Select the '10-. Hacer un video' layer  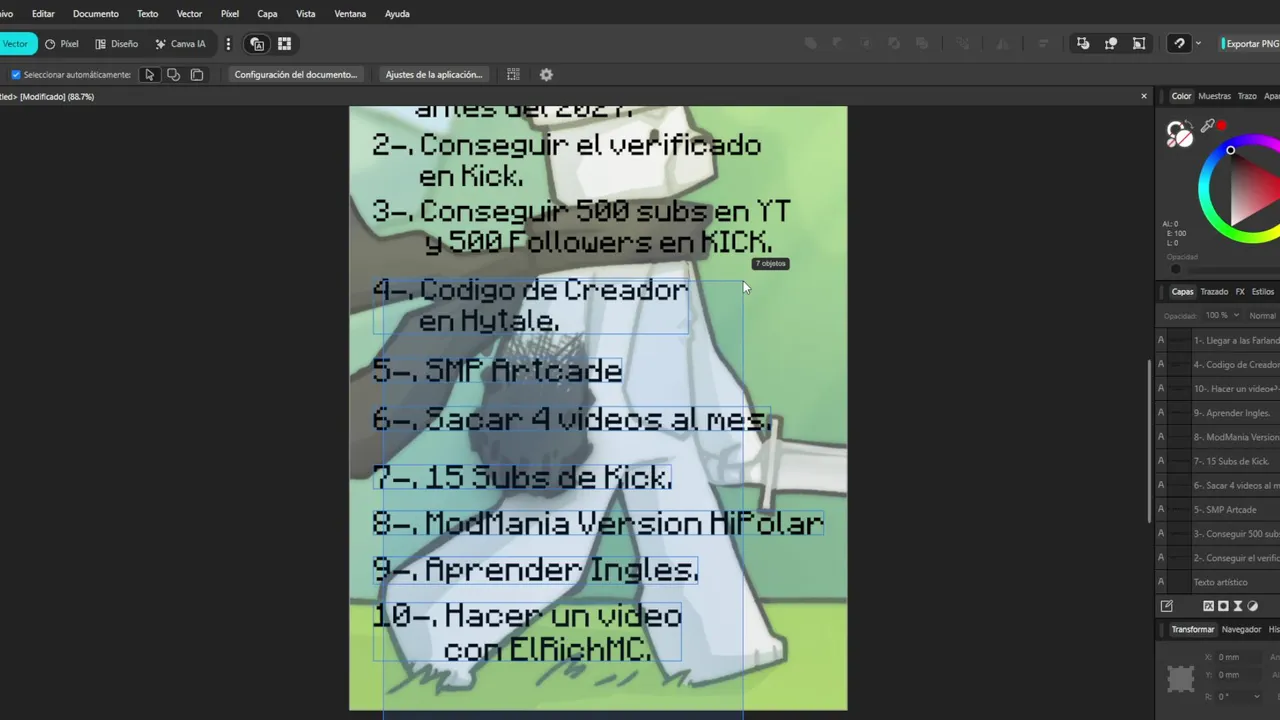coord(1218,389)
